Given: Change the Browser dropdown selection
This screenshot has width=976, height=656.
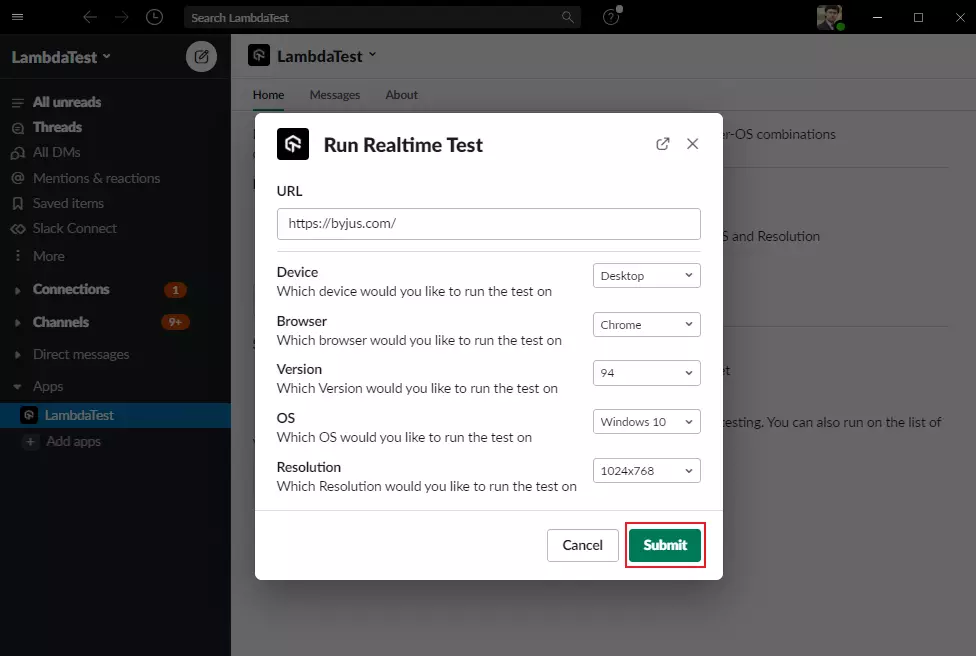Looking at the screenshot, I should 646,324.
